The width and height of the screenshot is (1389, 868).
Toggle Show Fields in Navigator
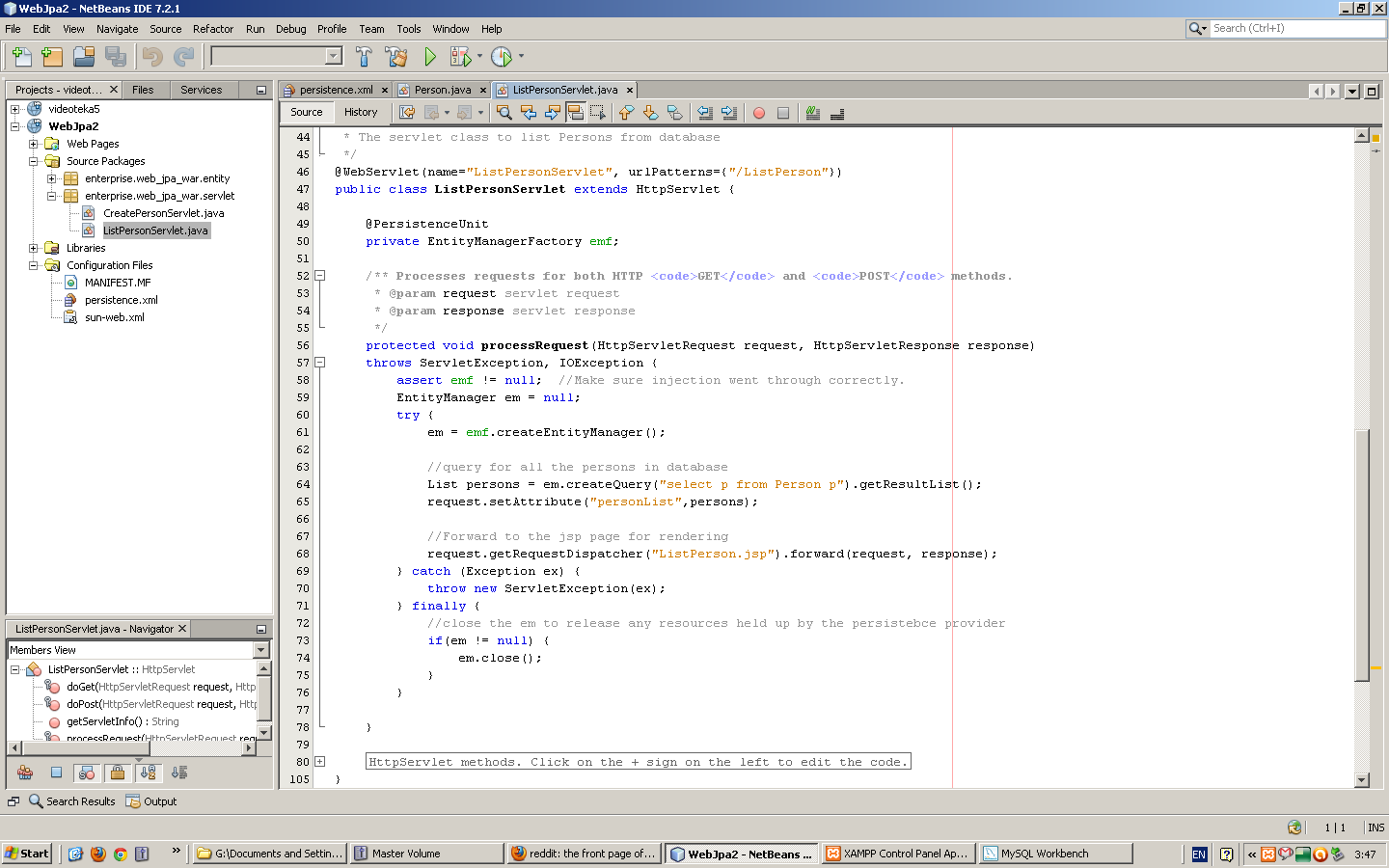pyautogui.click(x=56, y=773)
